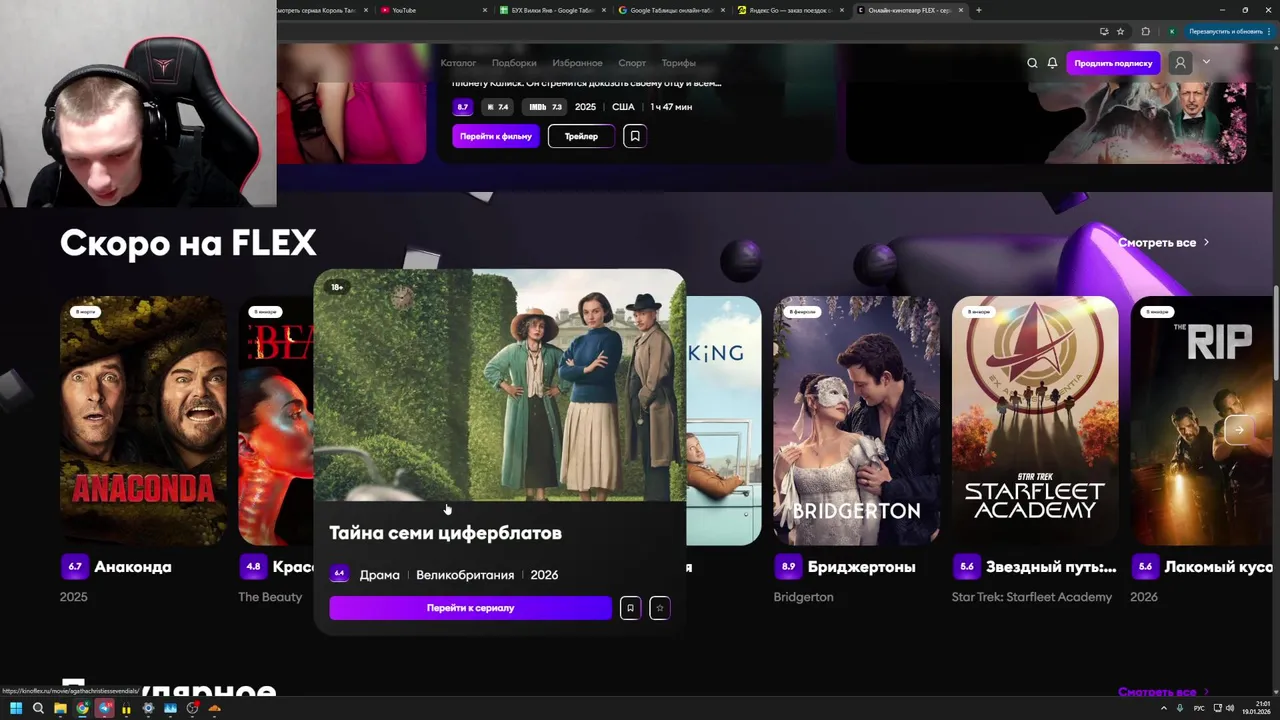Click the Анаконда title text

pyautogui.click(x=133, y=567)
